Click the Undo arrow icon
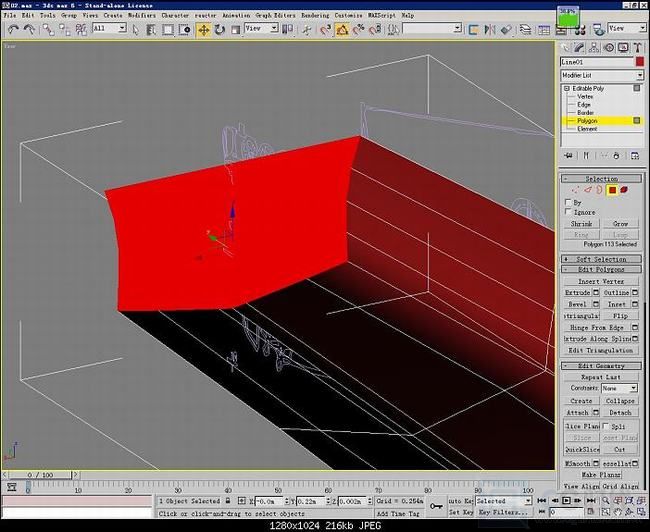 click(x=13, y=29)
